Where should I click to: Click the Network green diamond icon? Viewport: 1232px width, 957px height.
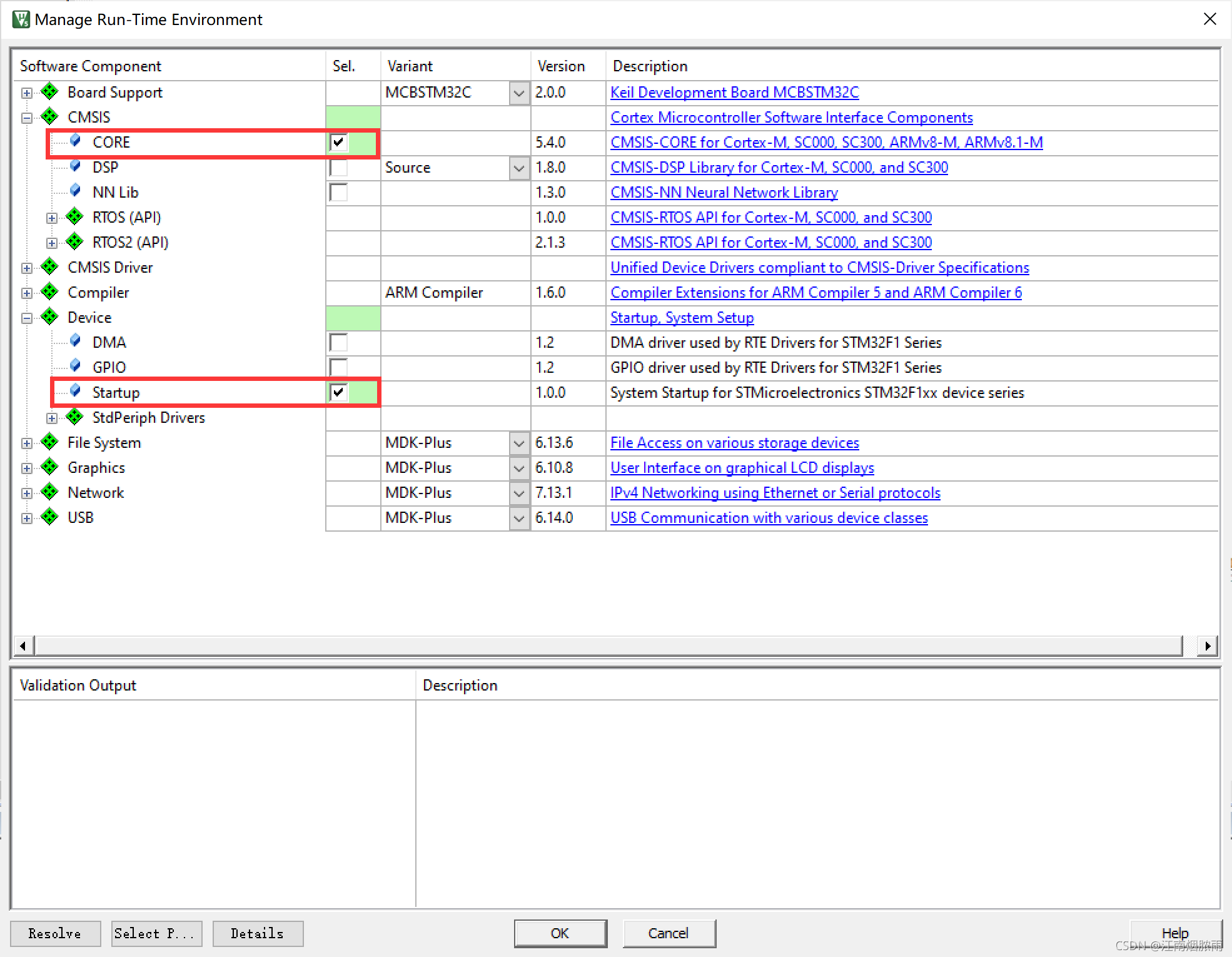pos(50,492)
